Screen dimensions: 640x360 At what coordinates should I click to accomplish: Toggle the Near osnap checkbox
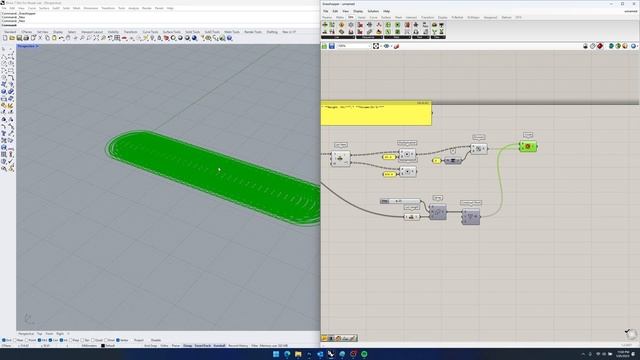pyautogui.click(x=16, y=340)
